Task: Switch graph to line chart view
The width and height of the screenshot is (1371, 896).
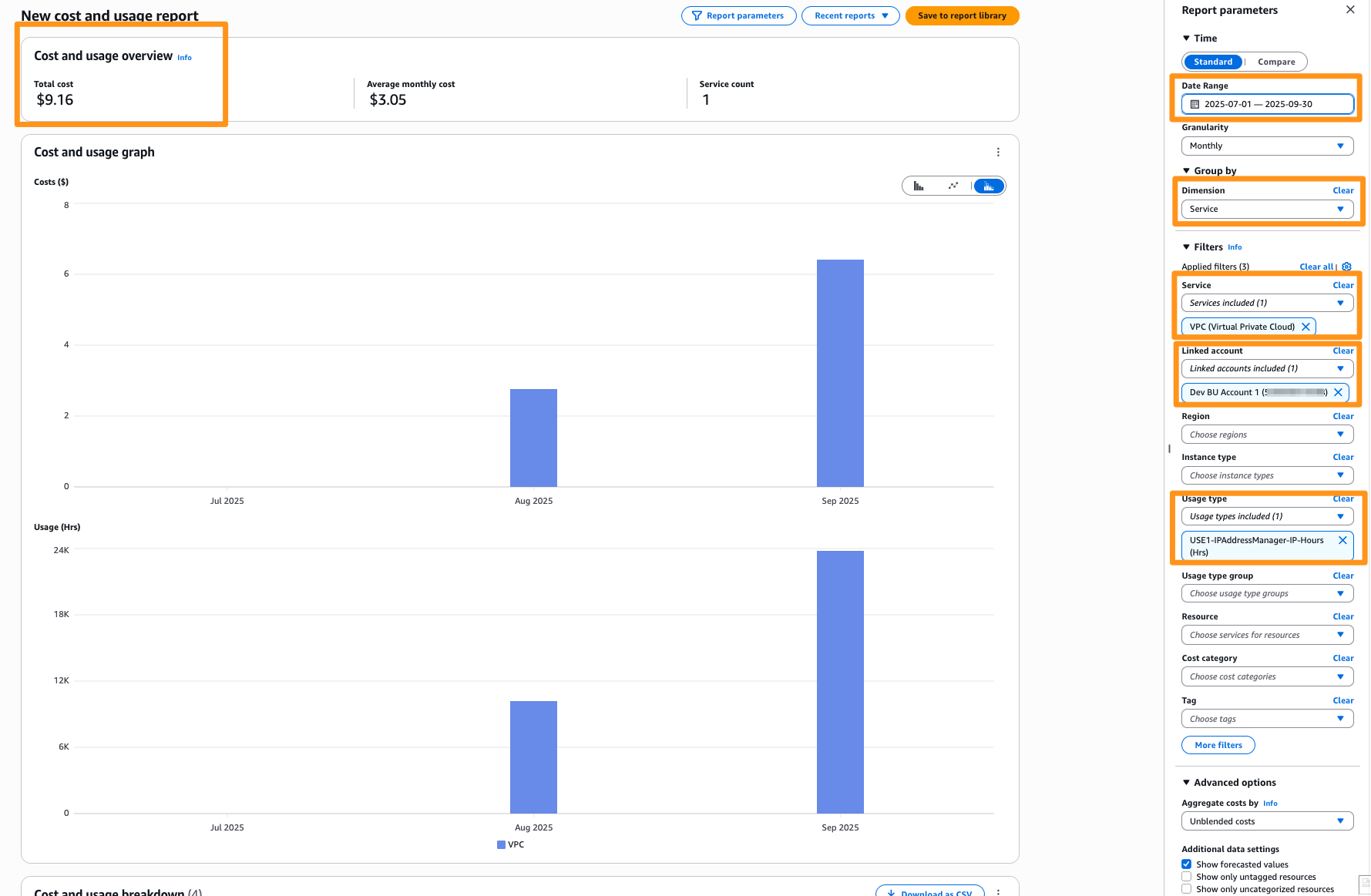Action: (953, 185)
